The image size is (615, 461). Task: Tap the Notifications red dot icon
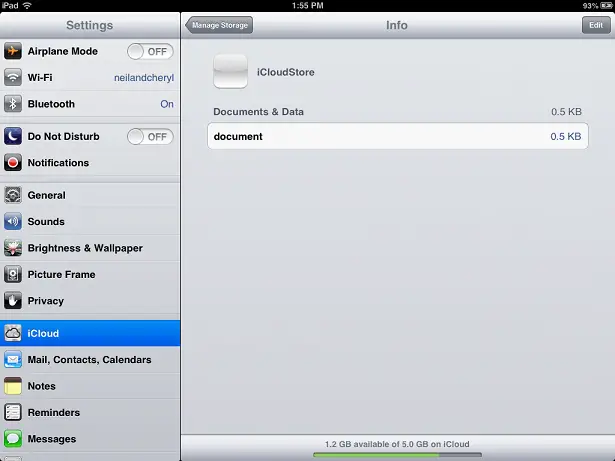(13, 163)
